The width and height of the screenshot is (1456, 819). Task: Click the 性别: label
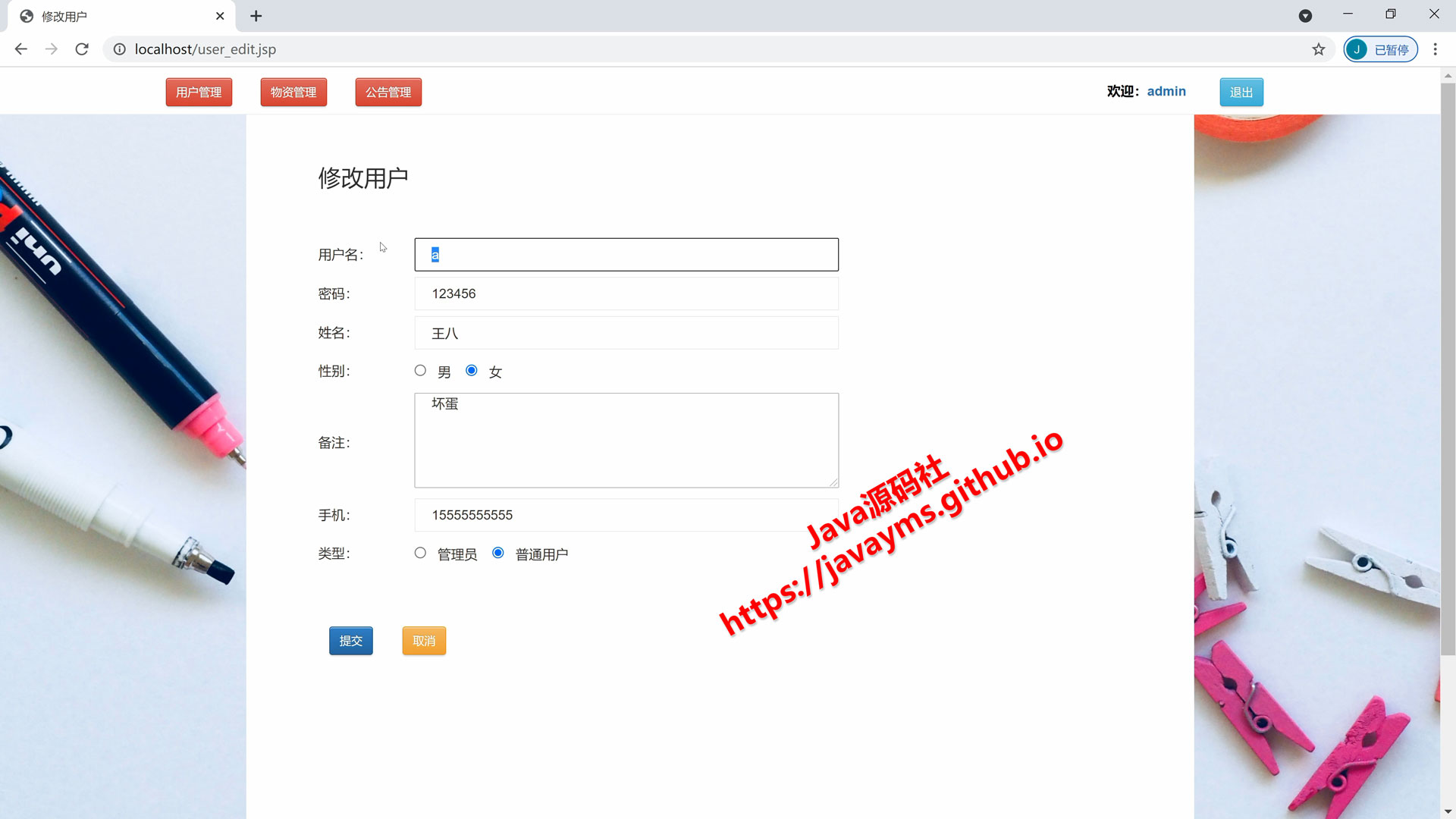[334, 371]
